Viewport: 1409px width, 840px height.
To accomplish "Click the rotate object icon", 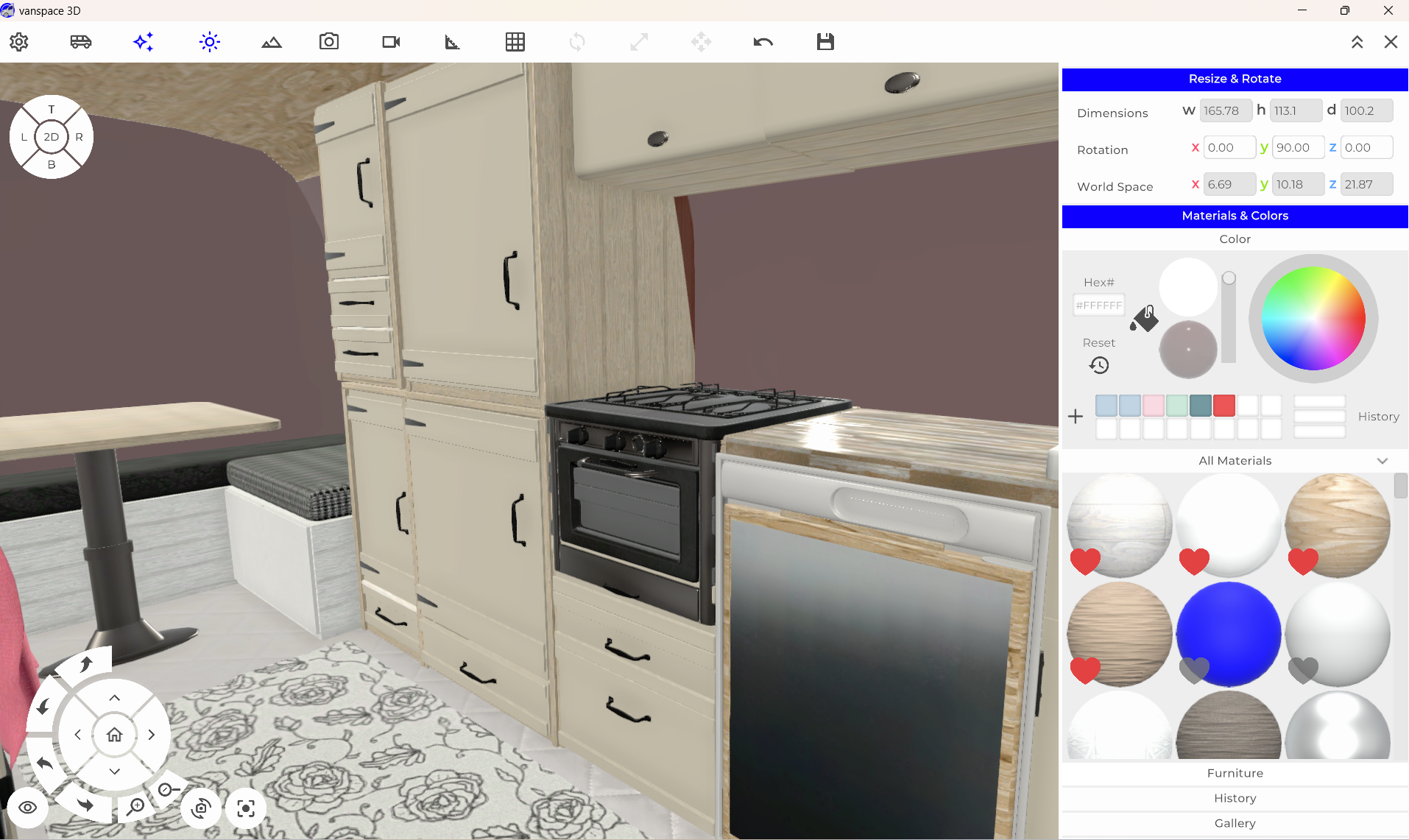I will pyautogui.click(x=577, y=42).
